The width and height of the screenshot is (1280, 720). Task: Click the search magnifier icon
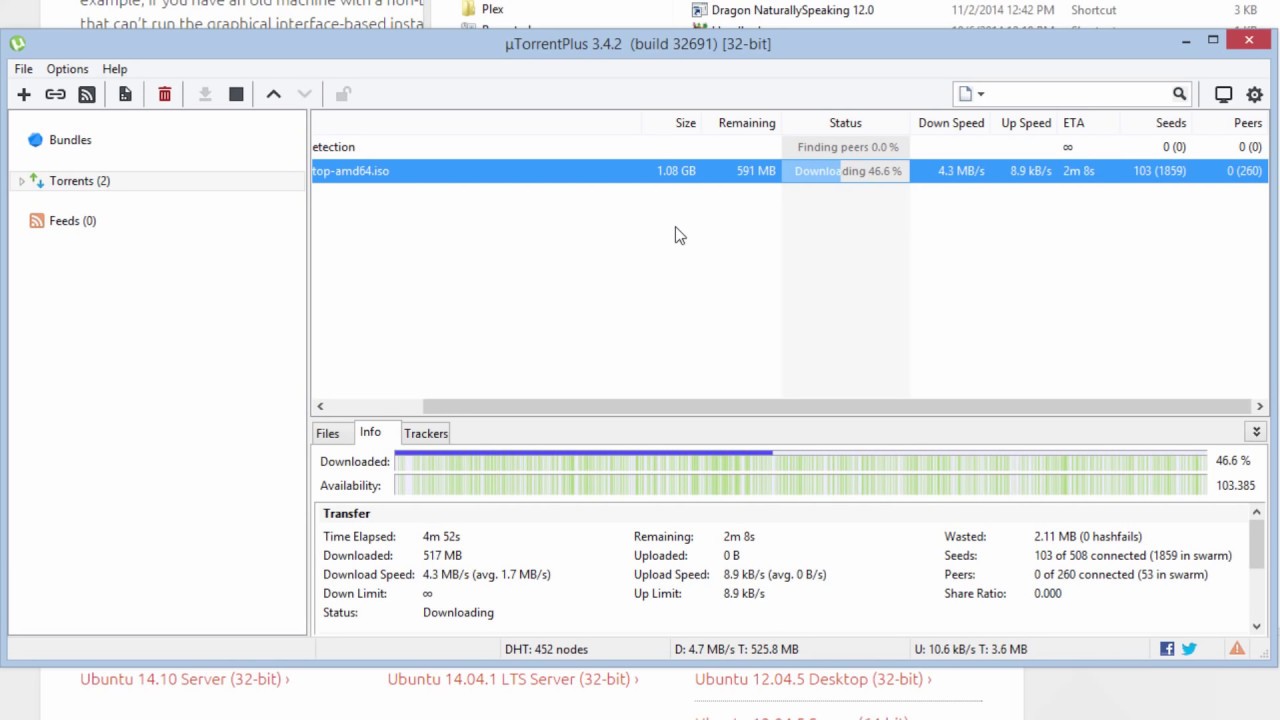click(x=1180, y=94)
